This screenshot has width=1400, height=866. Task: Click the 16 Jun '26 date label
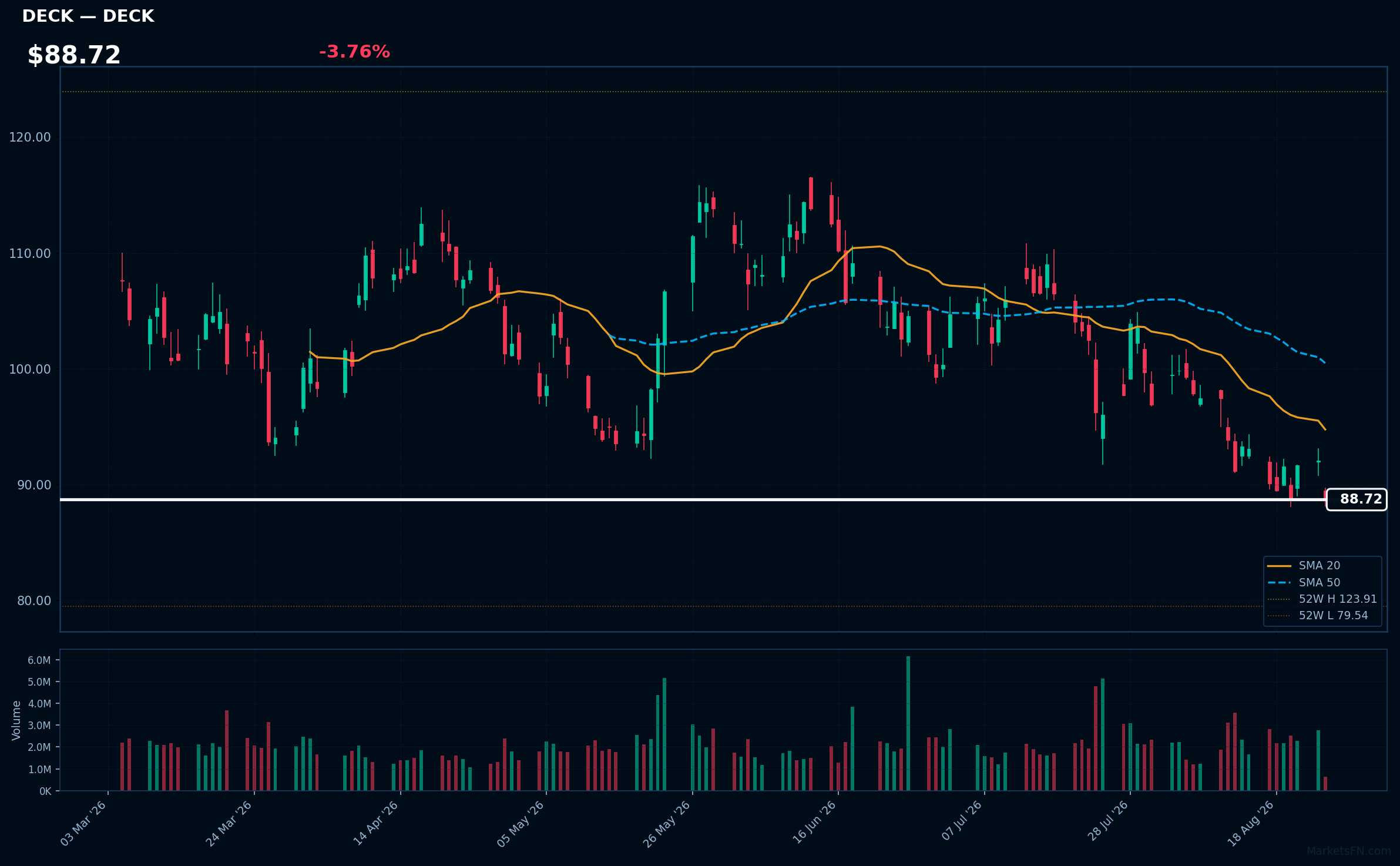click(814, 824)
